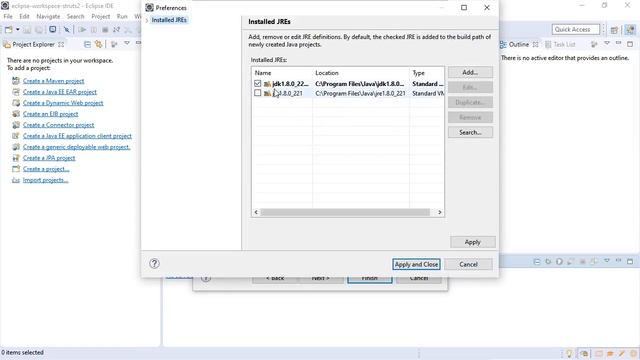This screenshot has width=640, height=360.
Task: Switch to the Task List tab
Action: click(x=560, y=44)
